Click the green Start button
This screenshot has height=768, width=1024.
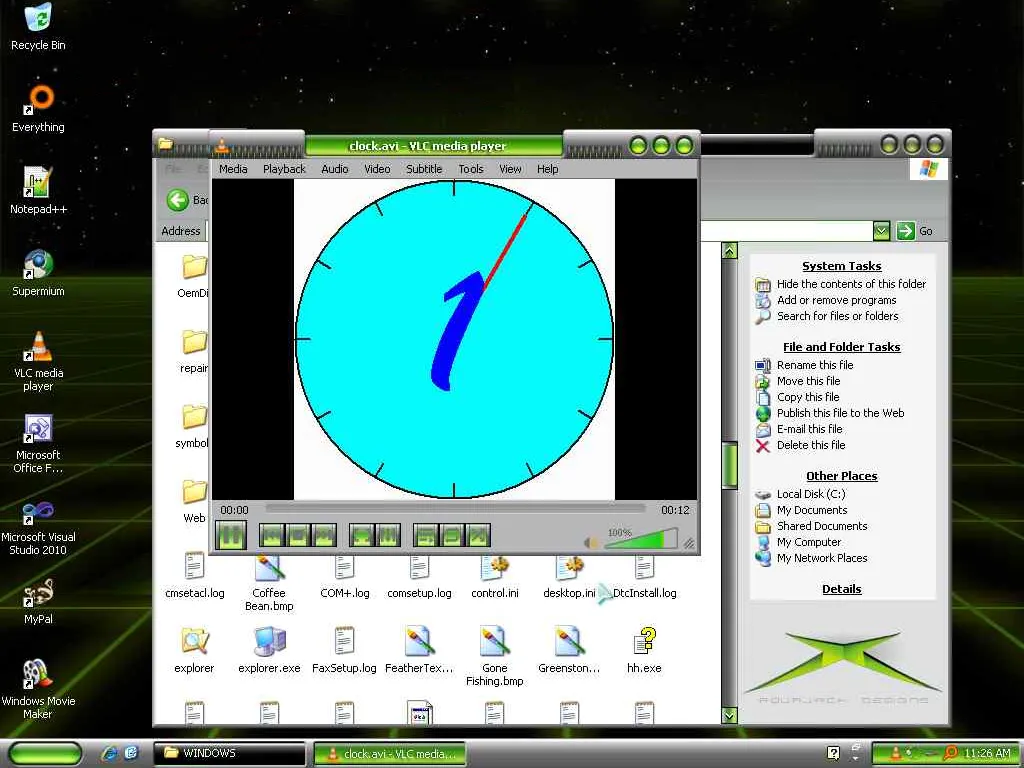pos(45,754)
